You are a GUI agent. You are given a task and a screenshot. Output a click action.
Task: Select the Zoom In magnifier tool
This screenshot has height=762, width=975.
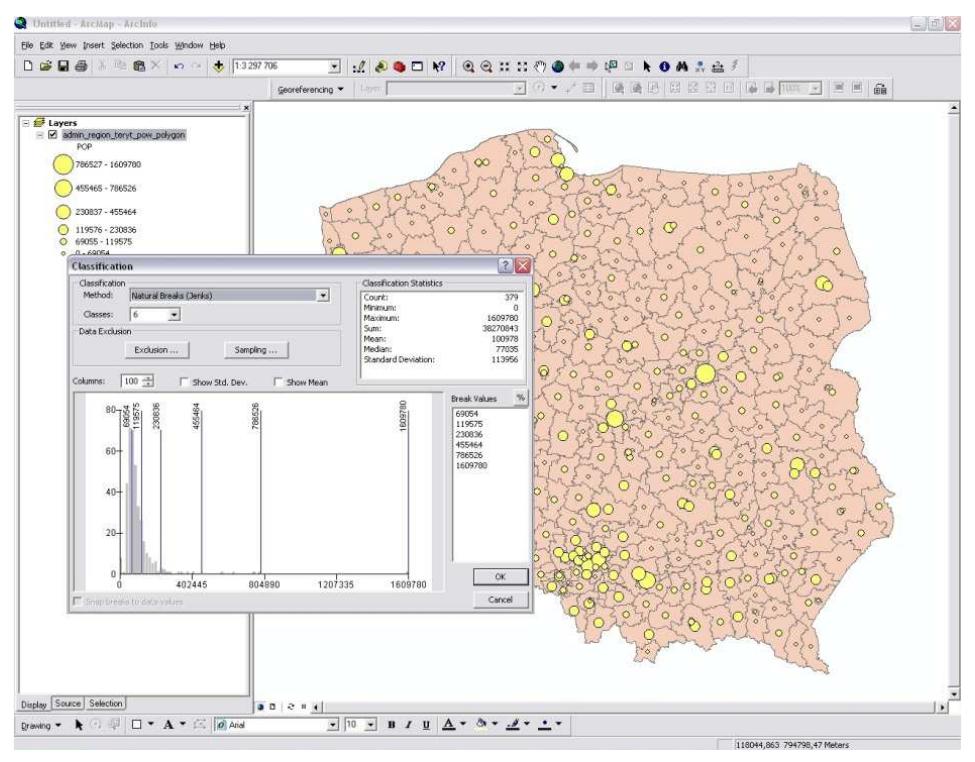468,66
